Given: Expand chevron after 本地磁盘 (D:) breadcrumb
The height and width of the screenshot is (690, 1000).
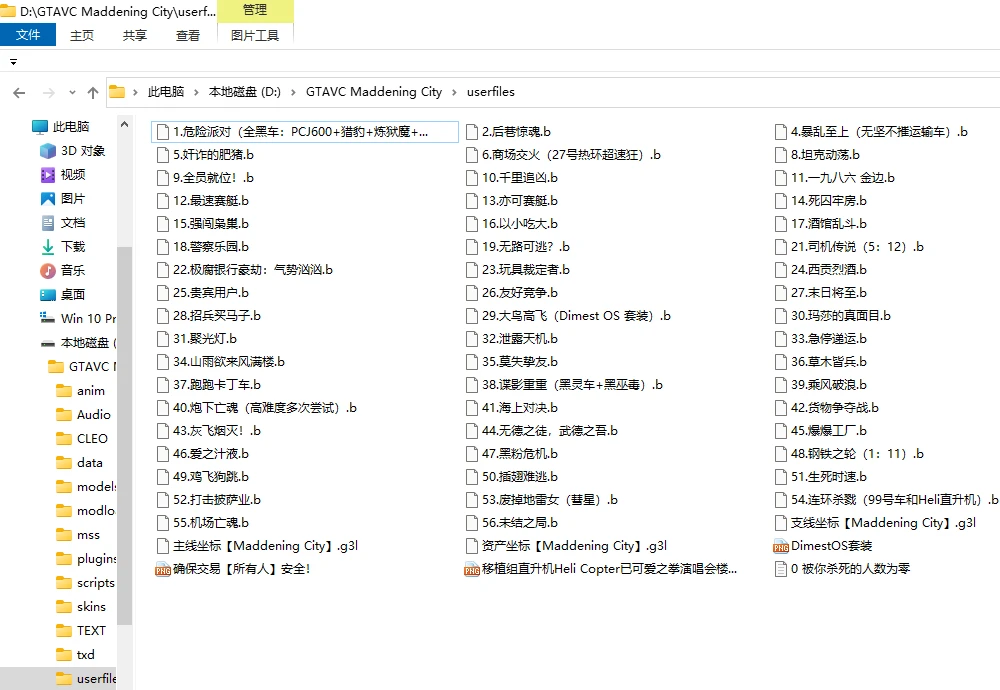Looking at the screenshot, I should [x=293, y=92].
